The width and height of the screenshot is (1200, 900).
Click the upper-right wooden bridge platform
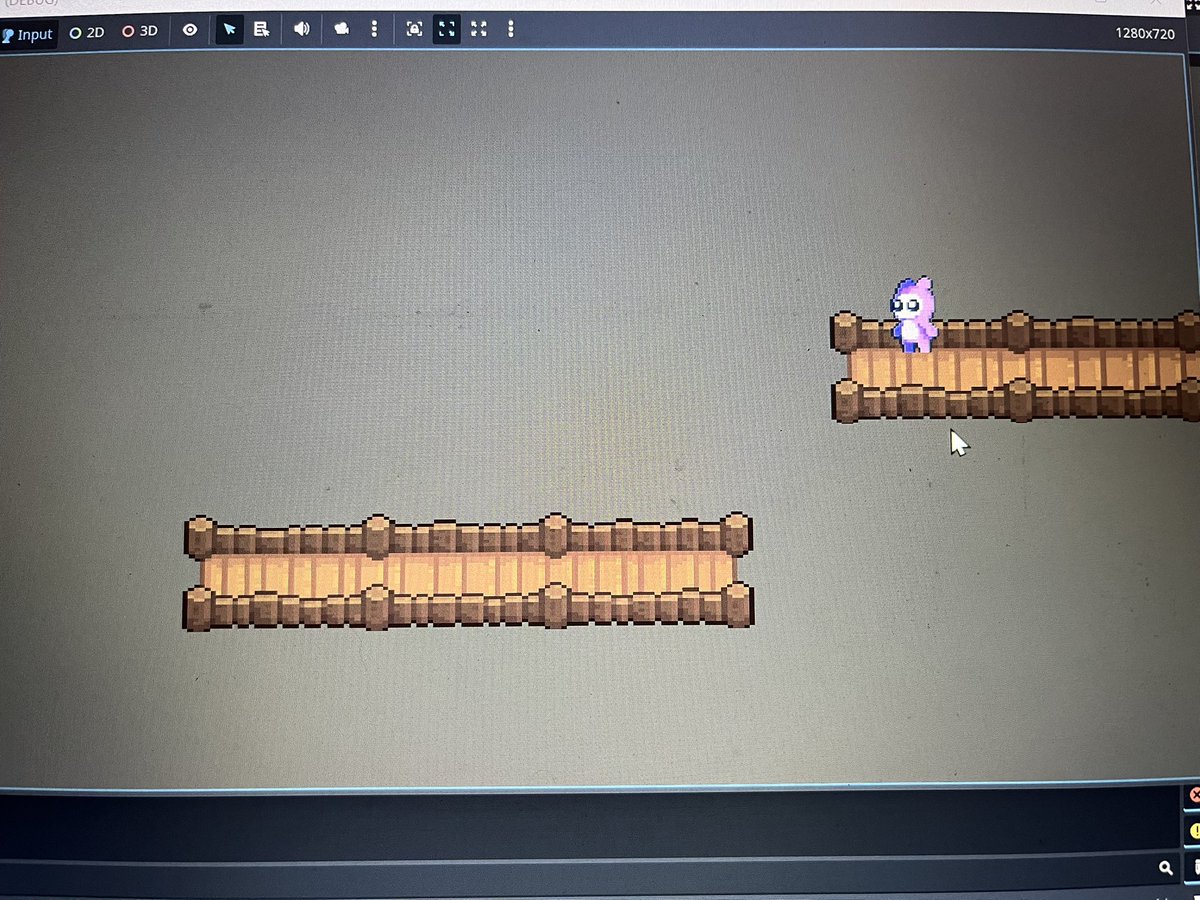click(x=1015, y=366)
